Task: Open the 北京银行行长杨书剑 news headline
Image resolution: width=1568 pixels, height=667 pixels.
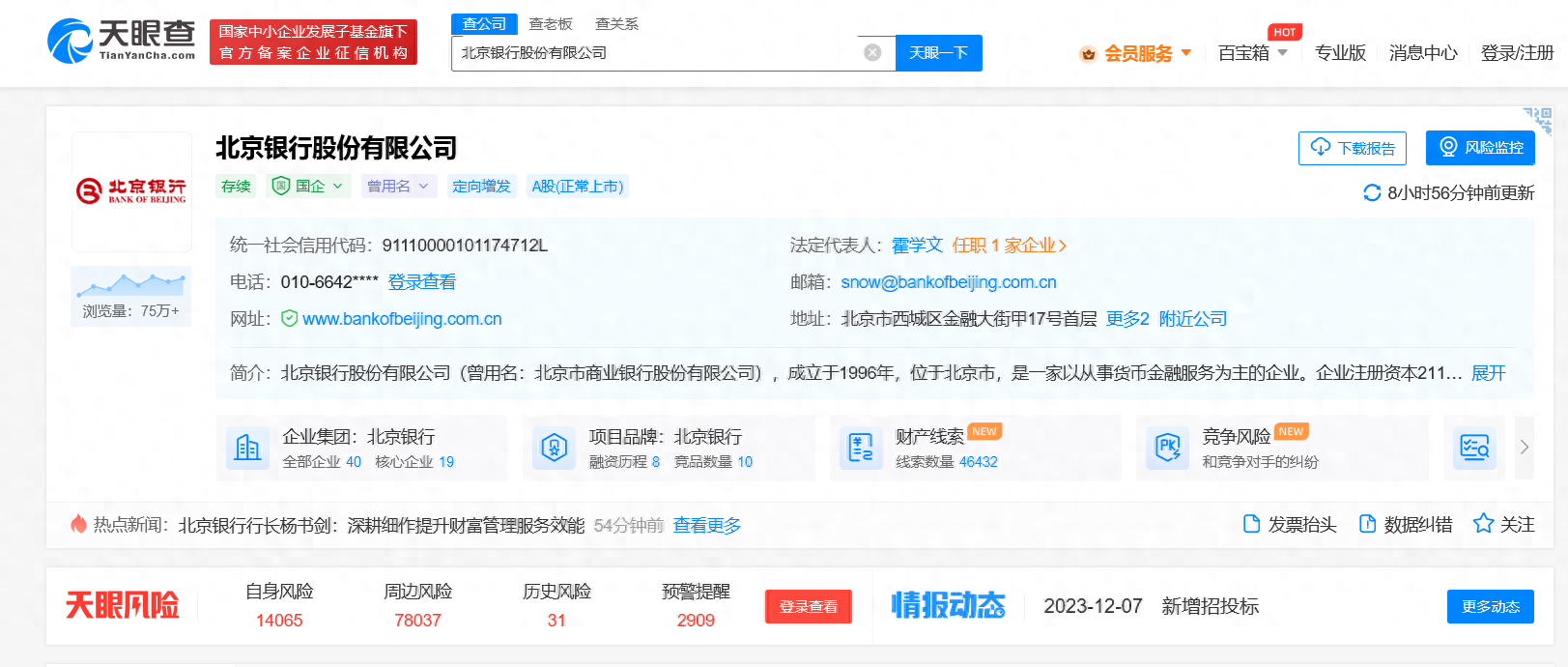Action: point(382,525)
